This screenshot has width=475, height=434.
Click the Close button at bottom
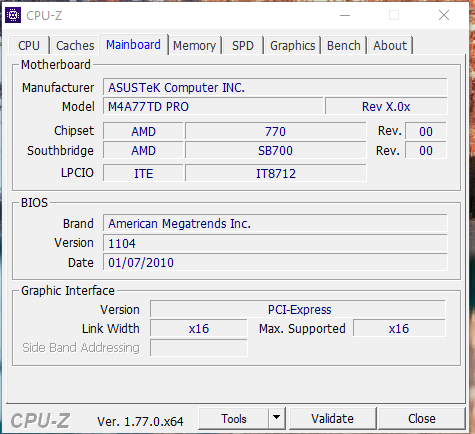click(x=422, y=419)
